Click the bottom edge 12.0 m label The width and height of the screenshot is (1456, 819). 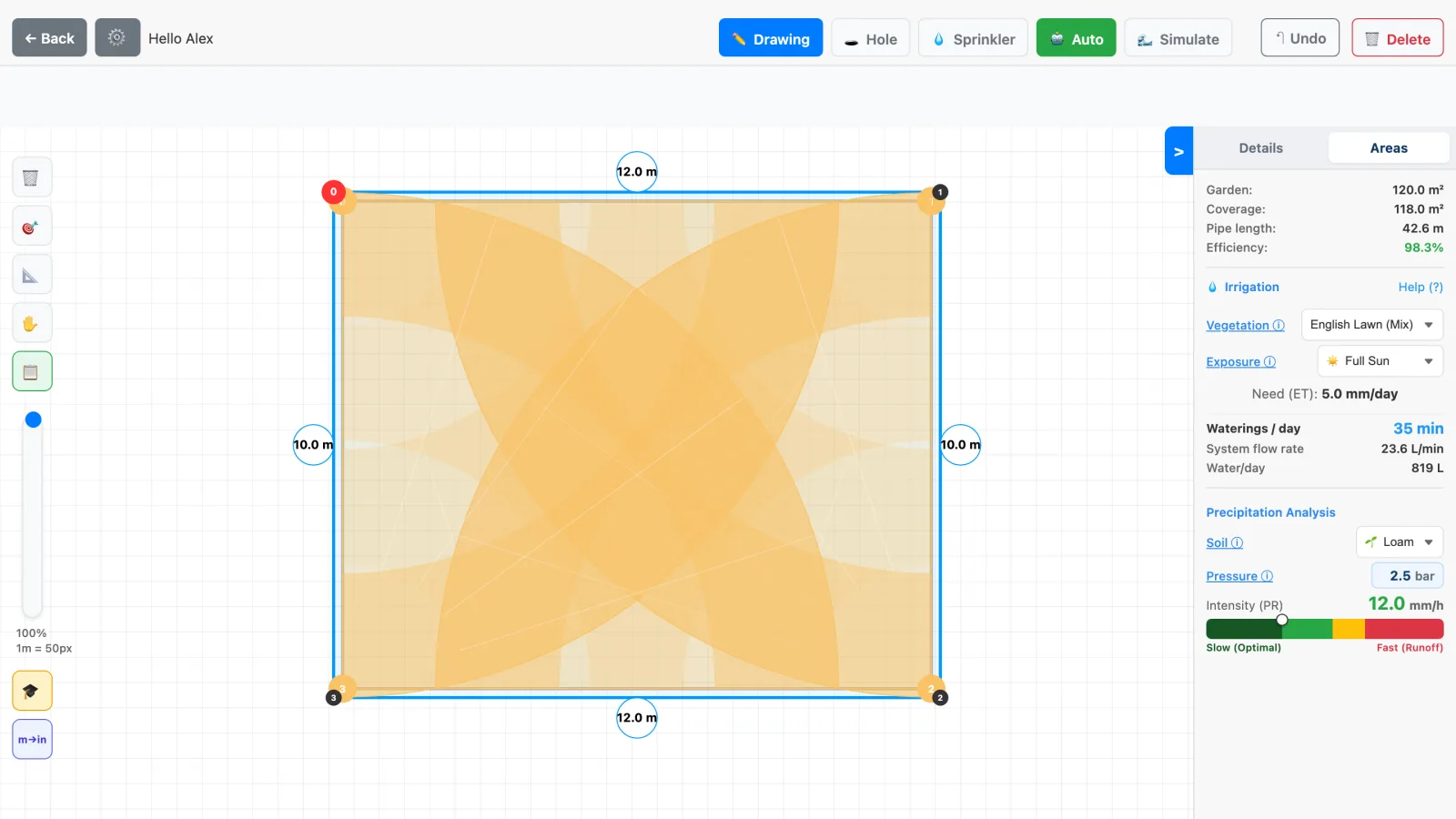pos(637,718)
